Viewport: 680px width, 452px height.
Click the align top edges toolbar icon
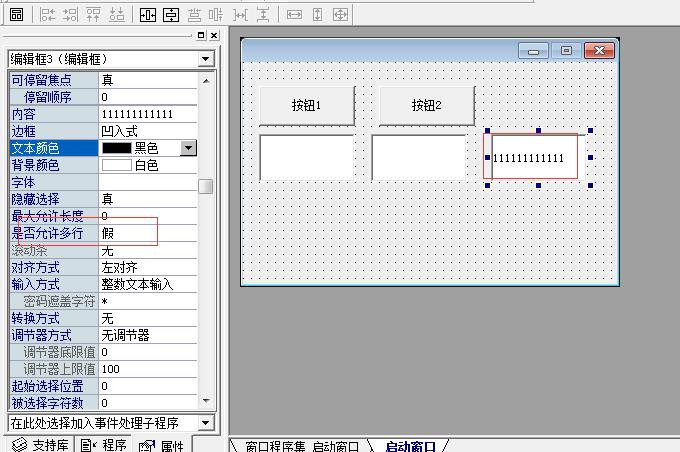(x=93, y=15)
